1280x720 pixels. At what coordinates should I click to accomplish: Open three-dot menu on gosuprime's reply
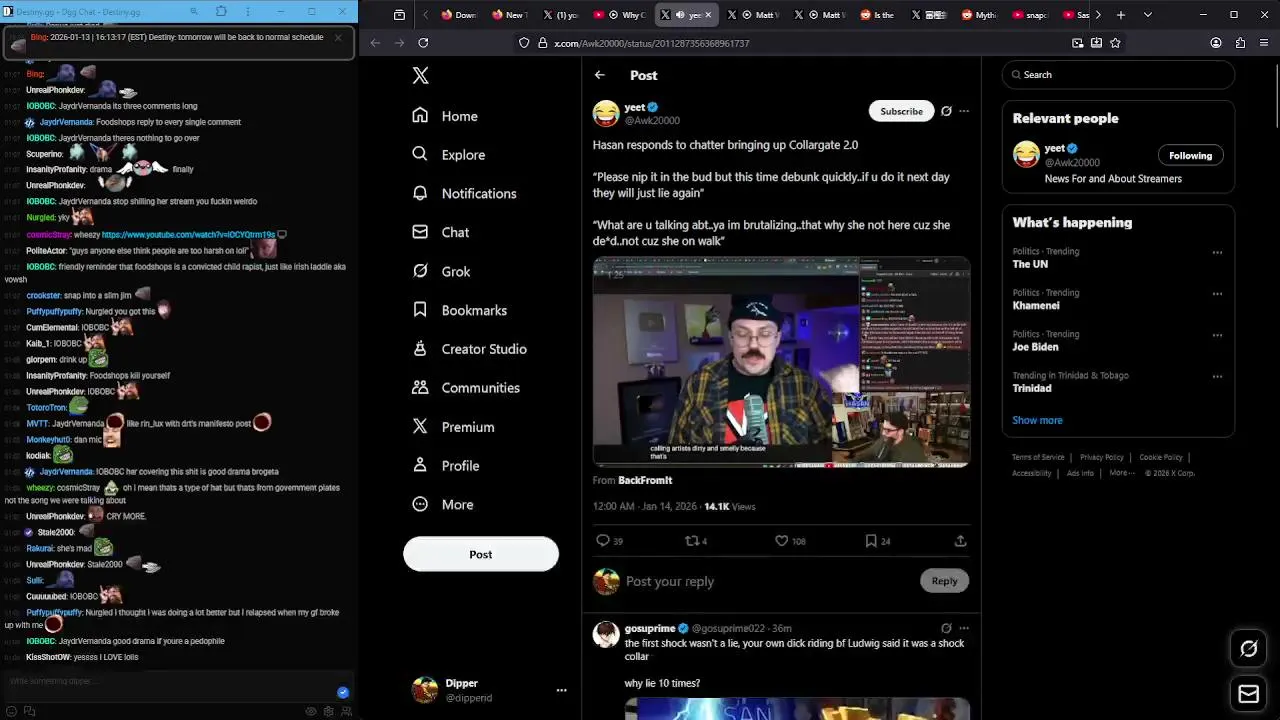[x=964, y=628]
